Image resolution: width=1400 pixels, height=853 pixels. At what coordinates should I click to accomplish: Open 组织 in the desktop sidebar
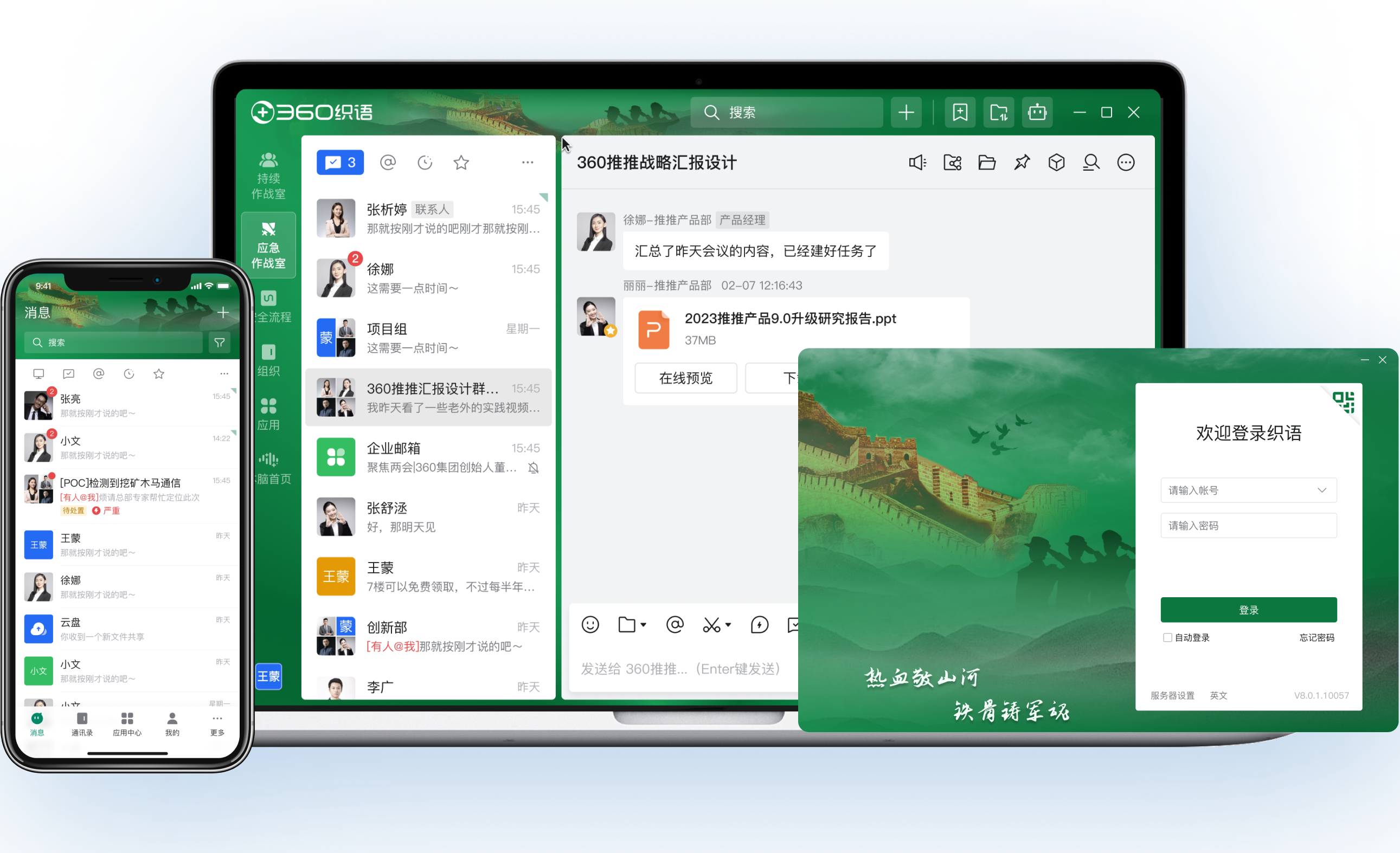click(268, 359)
